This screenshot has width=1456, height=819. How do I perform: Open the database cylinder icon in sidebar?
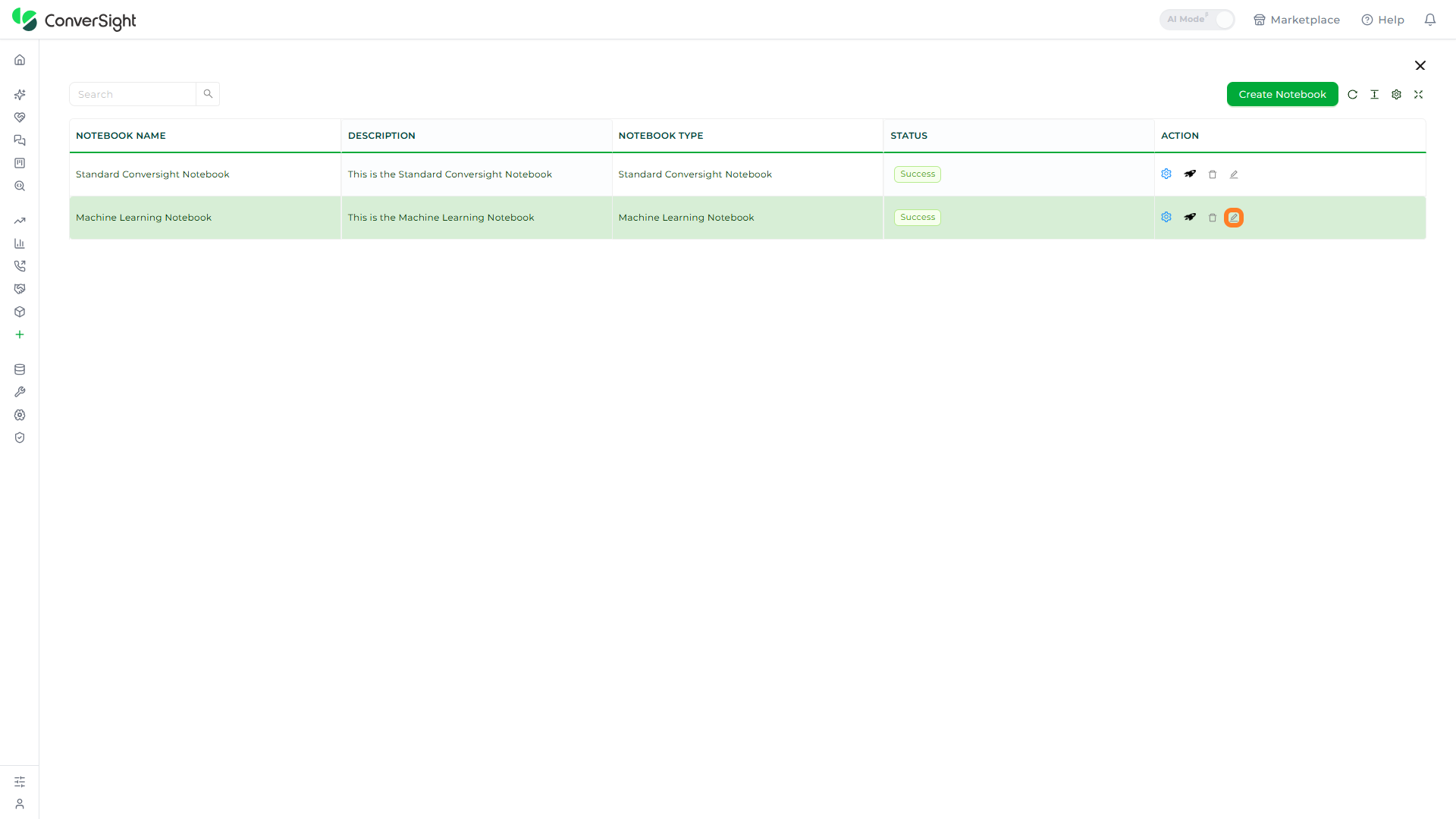pos(20,369)
